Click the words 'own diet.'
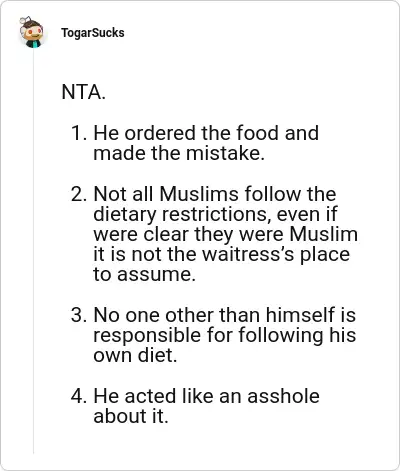Image resolution: width=400 pixels, height=471 pixels. coord(135,355)
